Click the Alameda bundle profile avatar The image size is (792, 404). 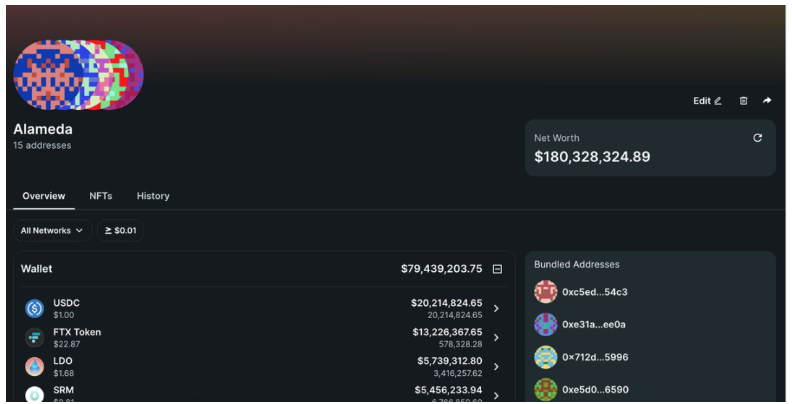[x=78, y=75]
